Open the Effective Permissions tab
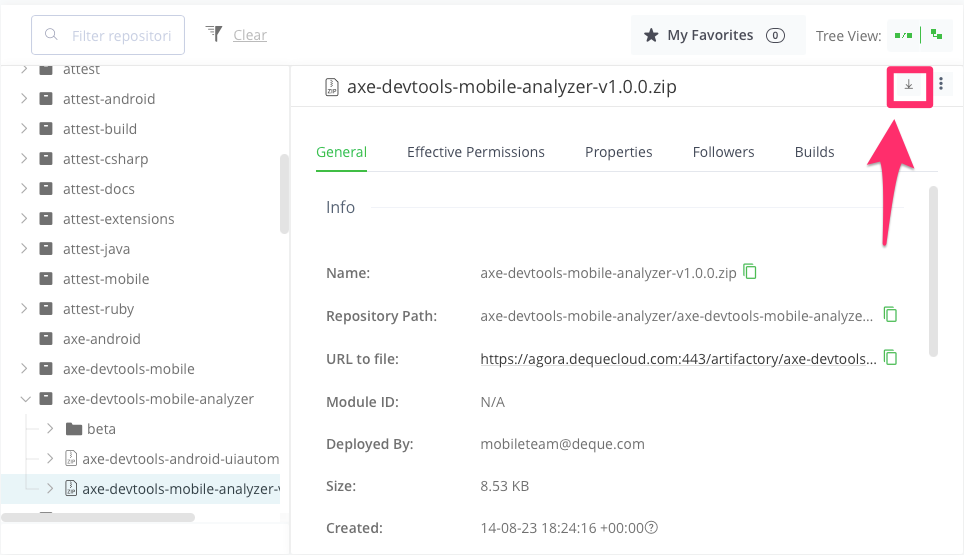 point(475,152)
